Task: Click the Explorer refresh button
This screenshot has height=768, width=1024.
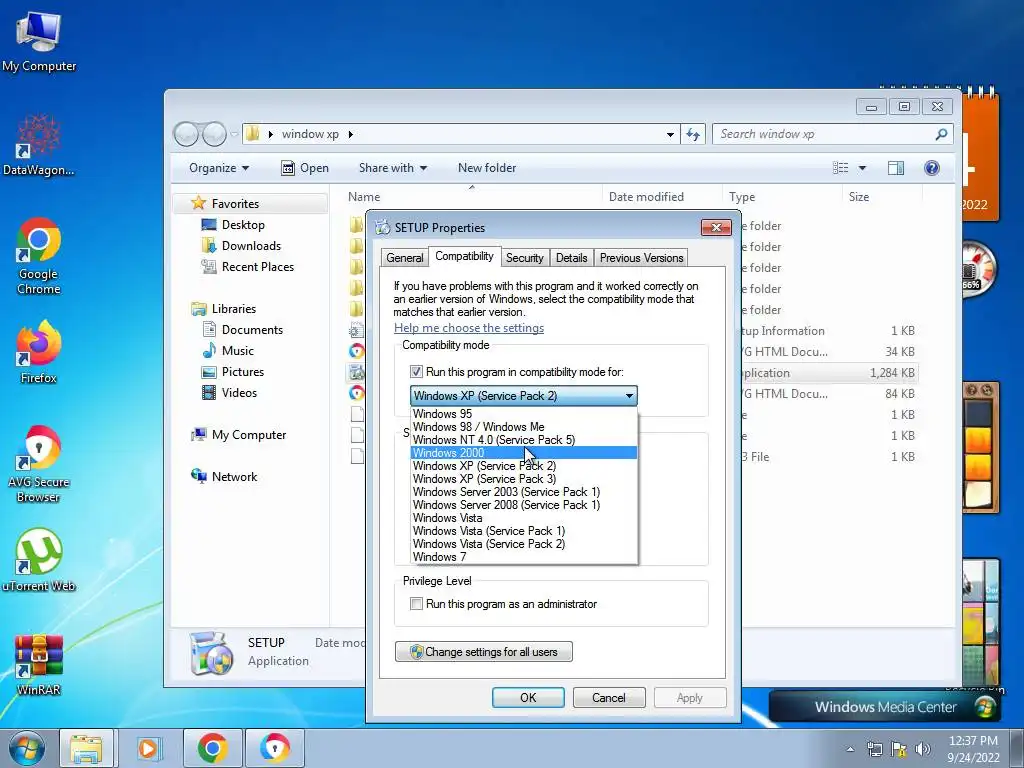Action: click(x=692, y=135)
